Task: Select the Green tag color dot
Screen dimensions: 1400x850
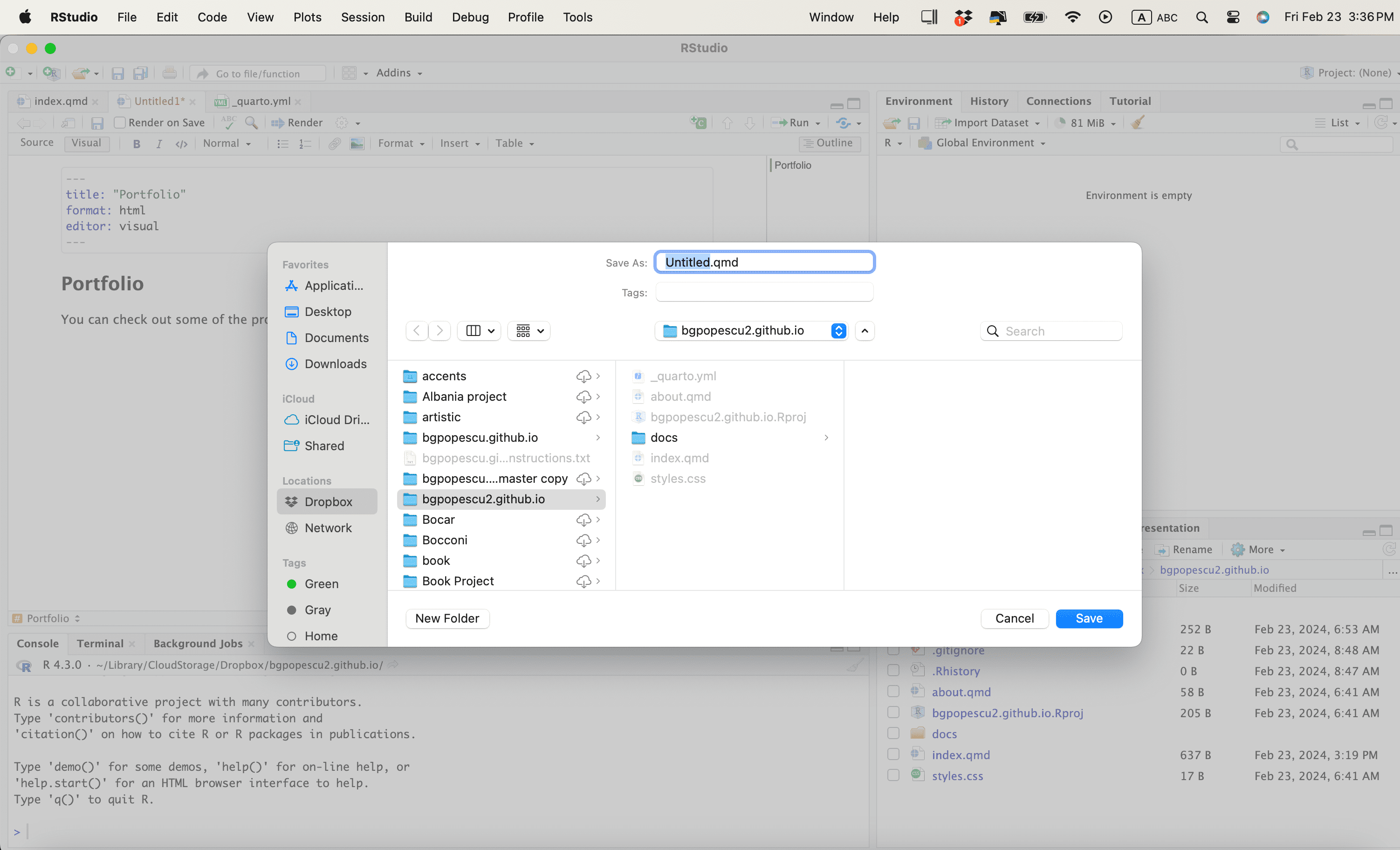Action: coord(291,584)
